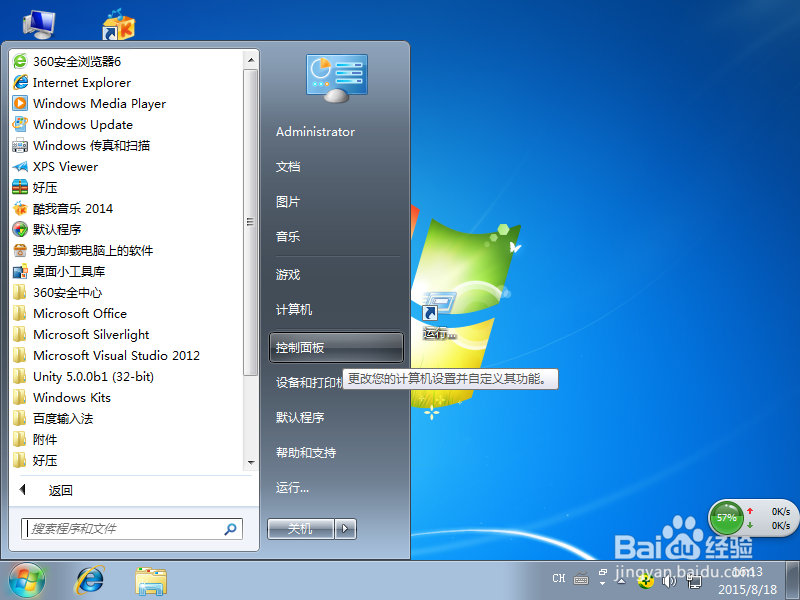The image size is (800, 600).
Task: Open the 运行... desktop shortcut
Action: (x=439, y=315)
